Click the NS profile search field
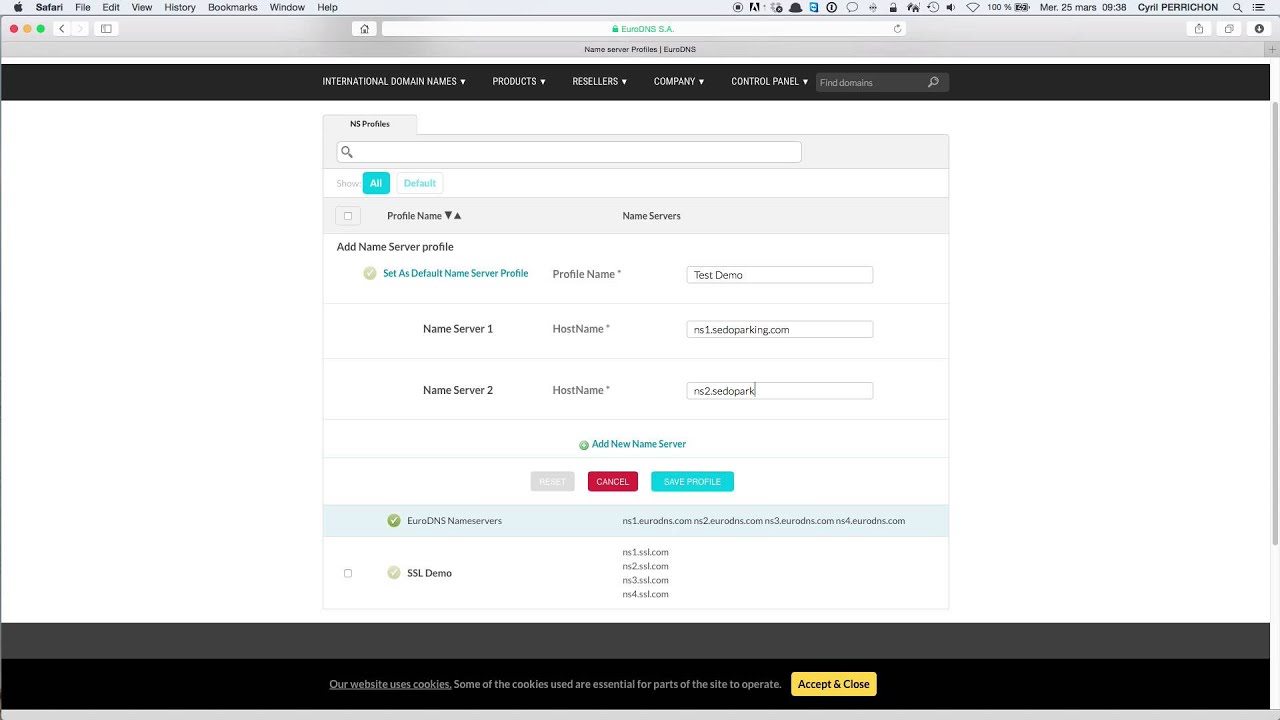The width and height of the screenshot is (1280, 720). click(x=569, y=152)
